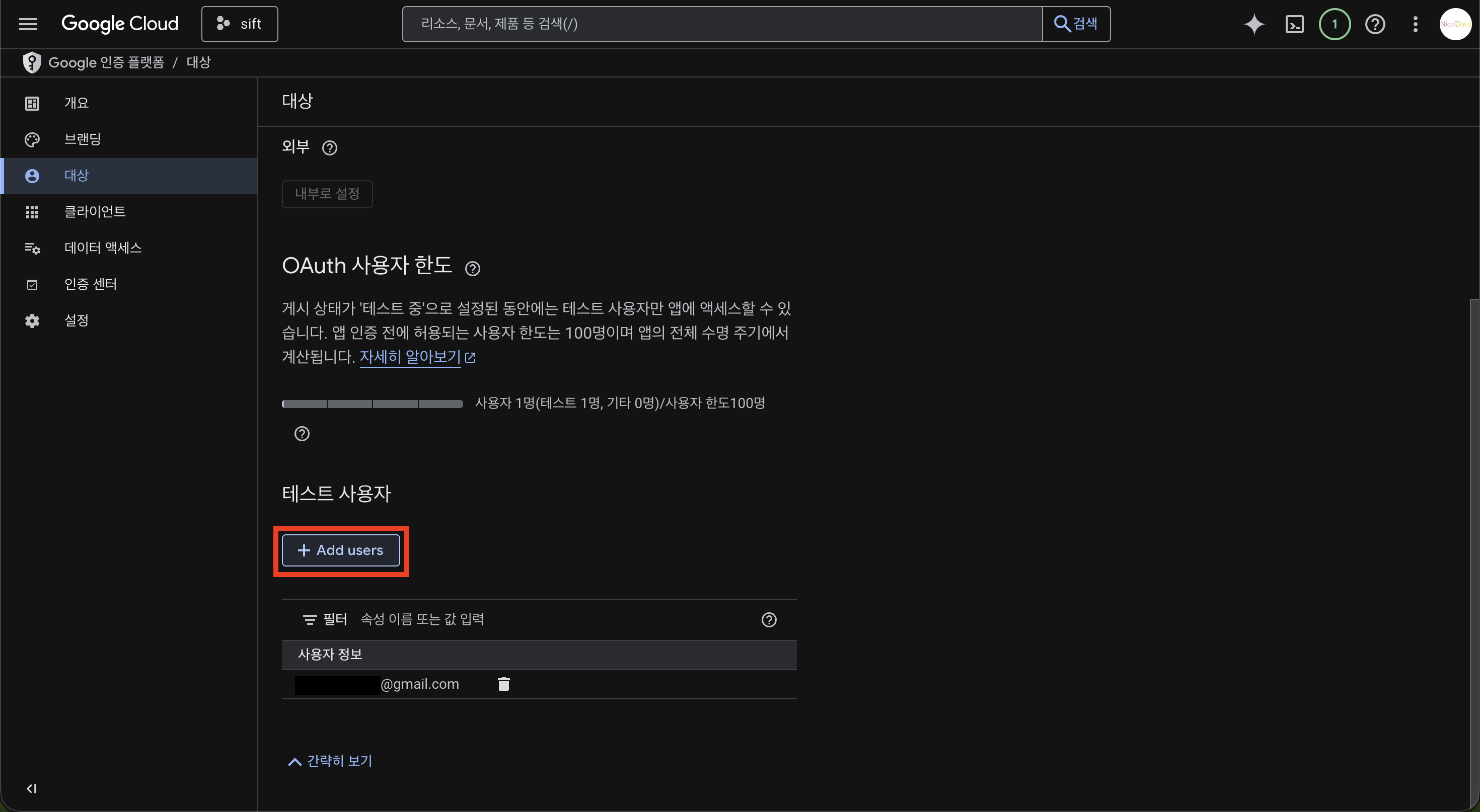Go to 클라이언트 in sidebar

coord(95,211)
